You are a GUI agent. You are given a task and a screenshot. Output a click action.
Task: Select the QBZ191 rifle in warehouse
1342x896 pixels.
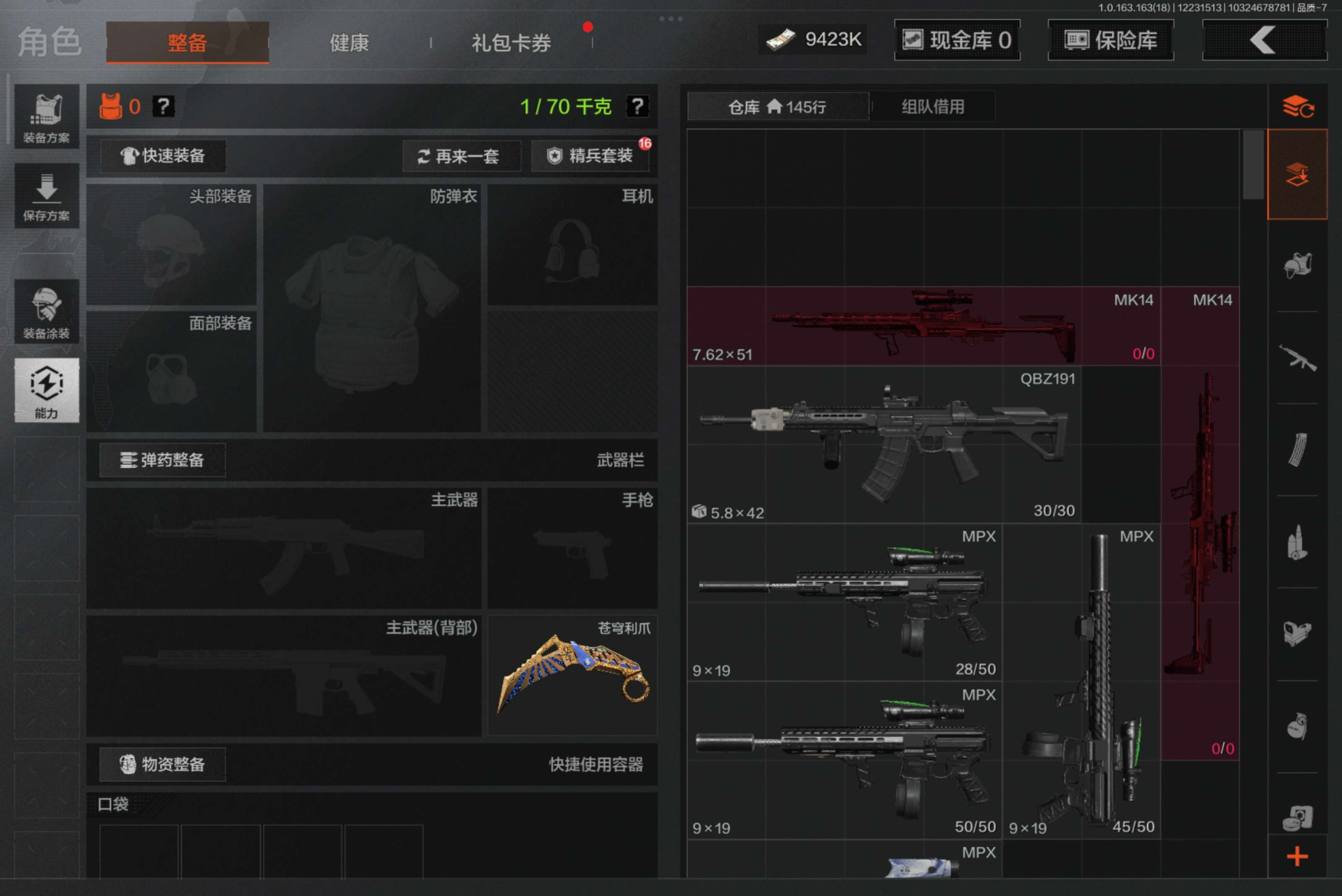point(883,445)
